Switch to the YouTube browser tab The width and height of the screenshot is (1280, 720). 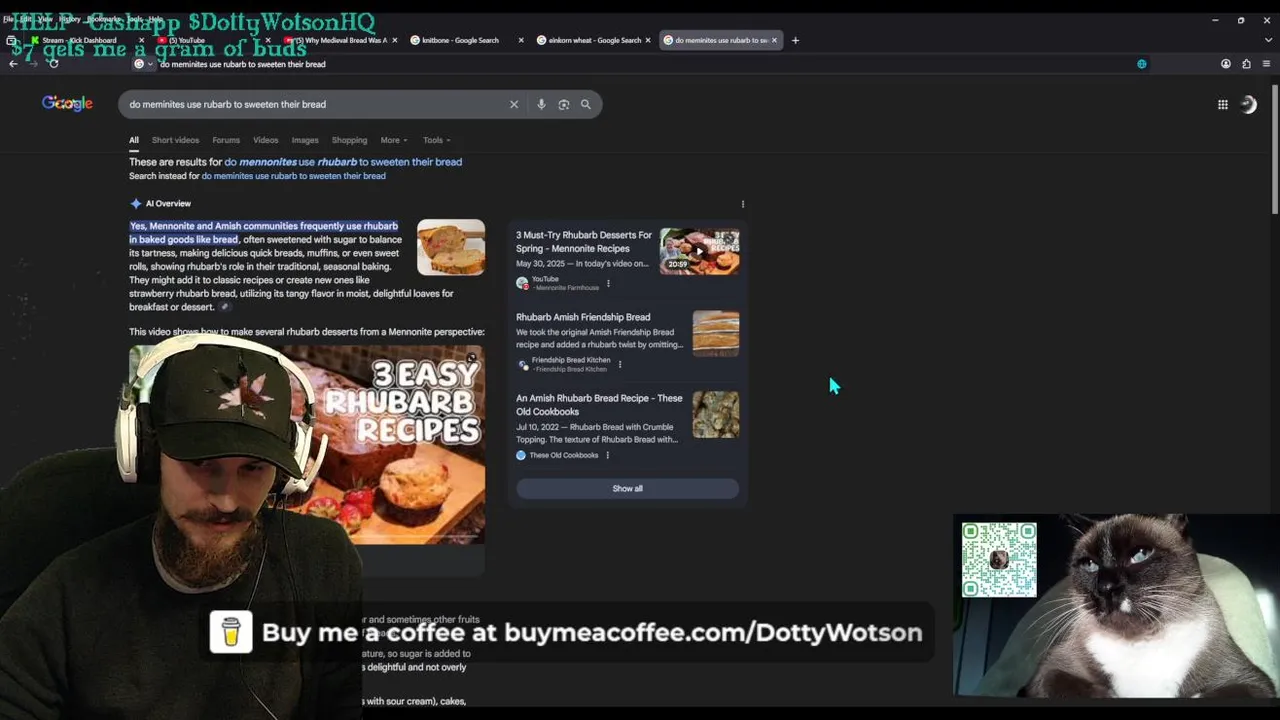pyautogui.click(x=188, y=40)
